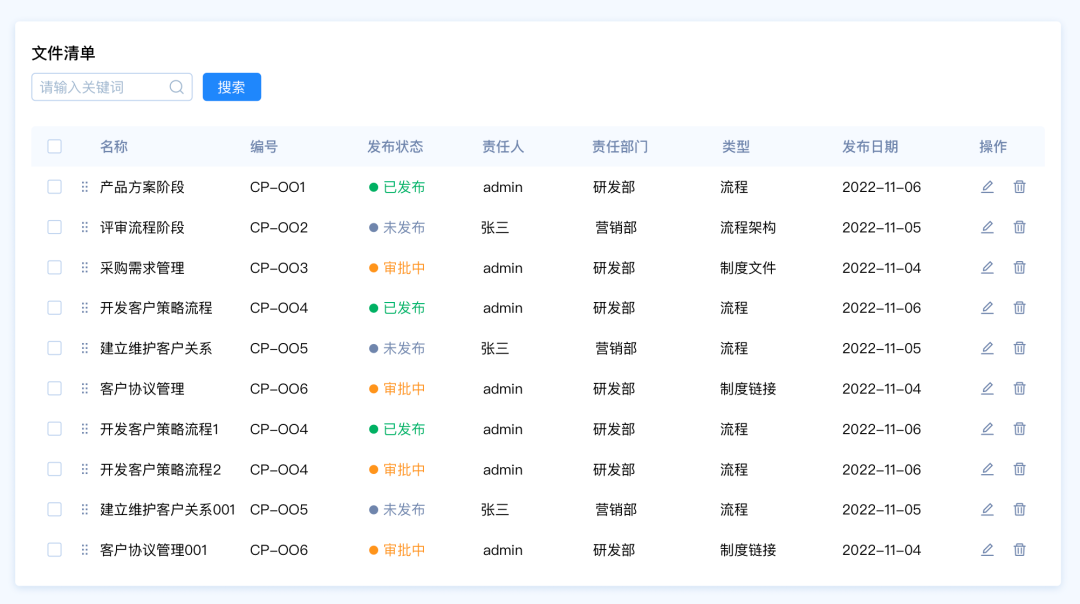Click the 已发布 status of 产品方案阶段

tap(404, 187)
